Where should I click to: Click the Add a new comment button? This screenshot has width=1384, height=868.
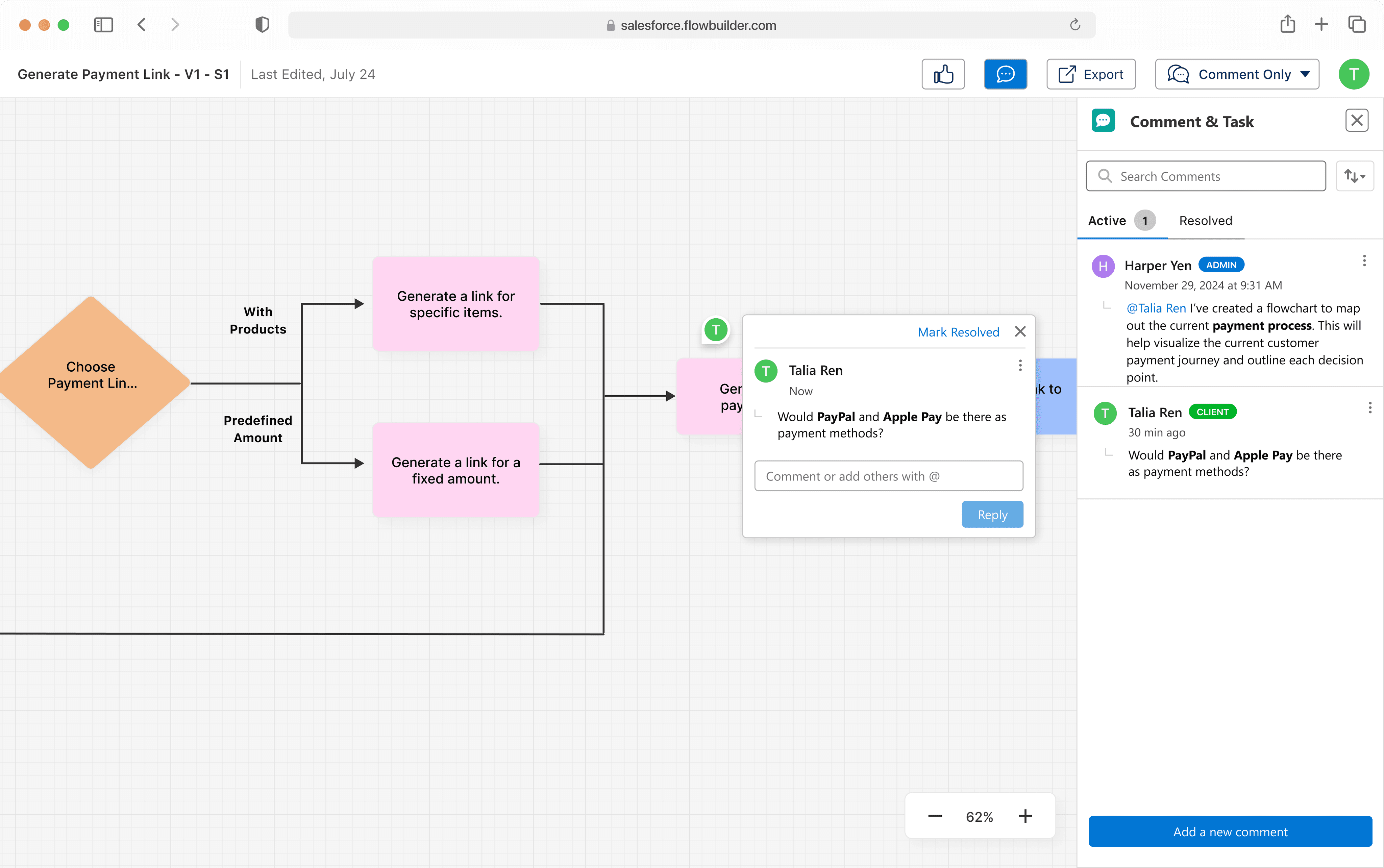click(1230, 831)
